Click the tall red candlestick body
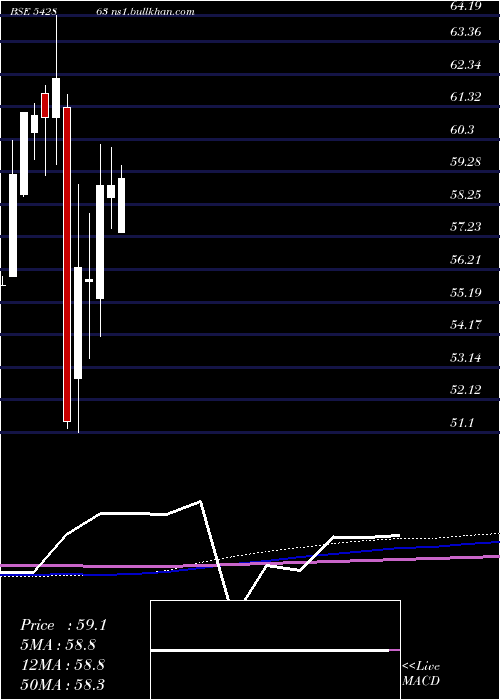Screen dimensions: 500x700 [x=67, y=264]
